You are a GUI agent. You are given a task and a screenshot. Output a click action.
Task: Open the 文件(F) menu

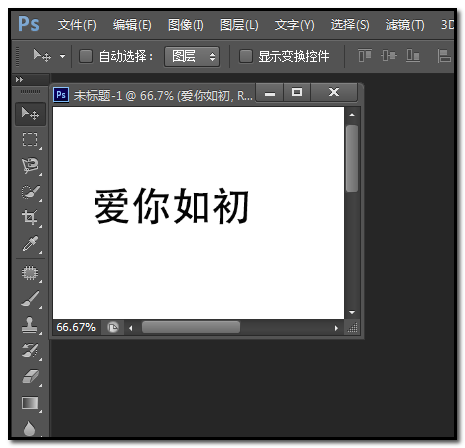(x=77, y=25)
